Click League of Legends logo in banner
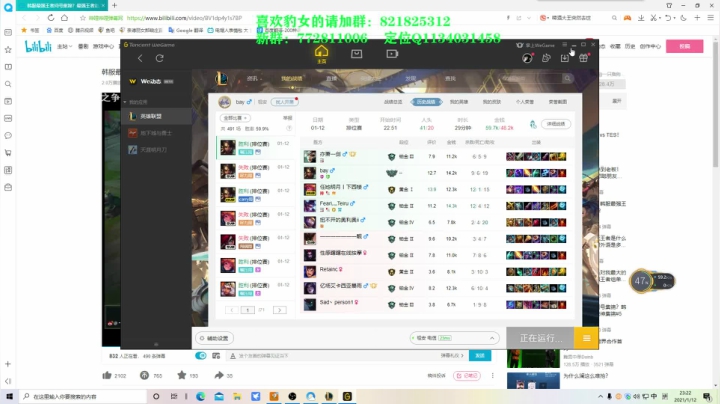720x404 pixels. pyautogui.click(x=221, y=79)
